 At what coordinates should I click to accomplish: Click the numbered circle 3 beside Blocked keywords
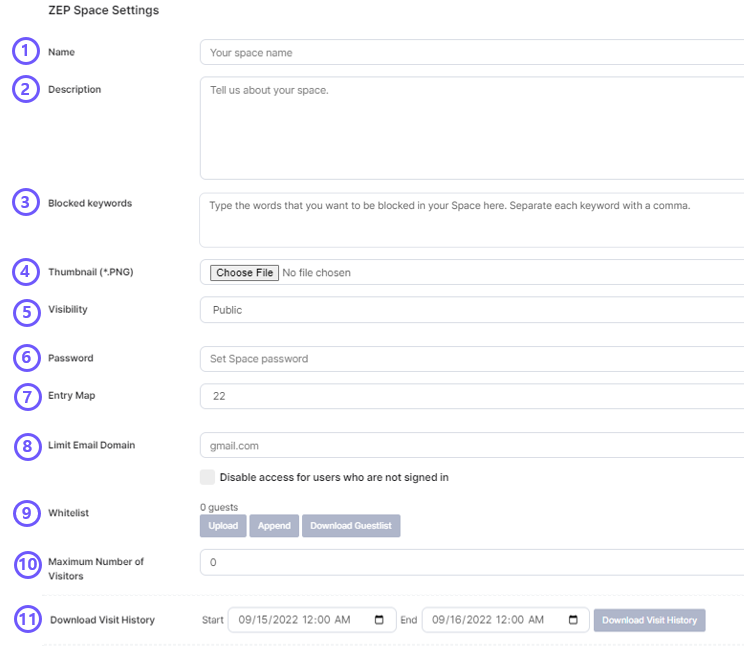pyautogui.click(x=27, y=203)
